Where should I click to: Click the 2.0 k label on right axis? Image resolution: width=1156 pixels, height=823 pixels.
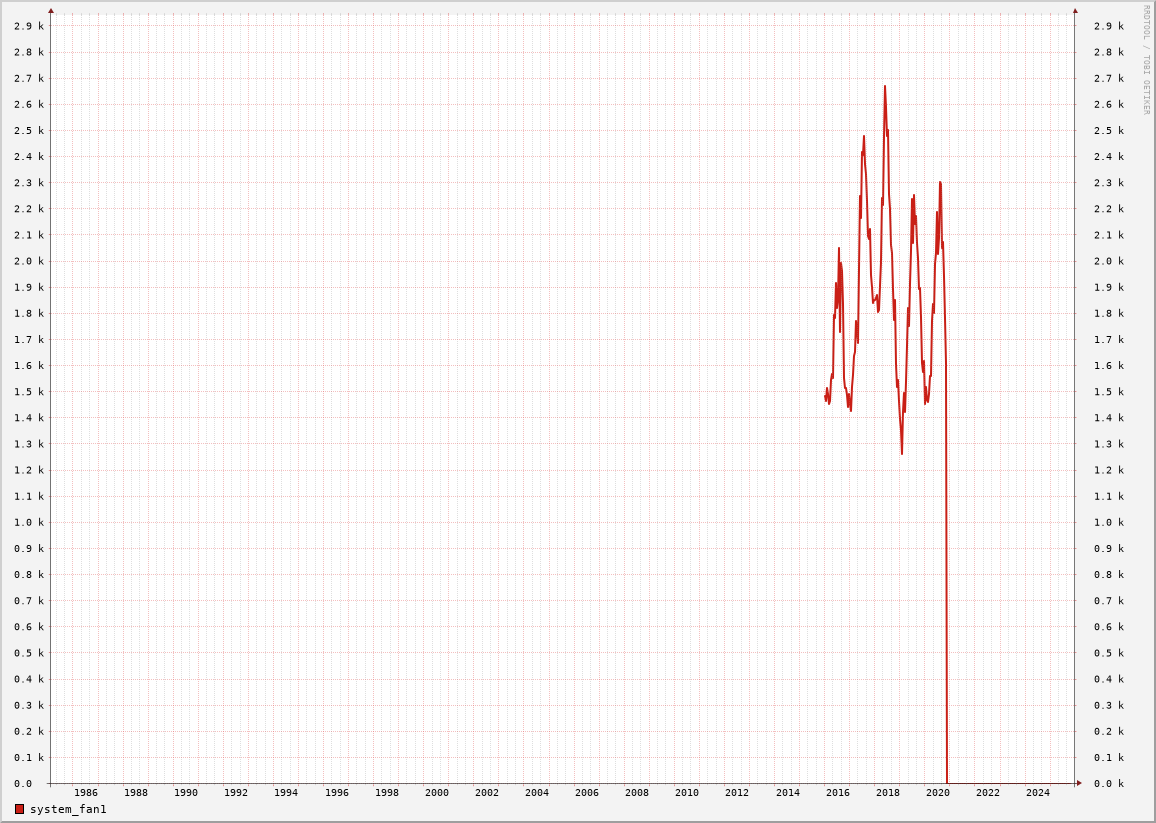click(x=1108, y=261)
